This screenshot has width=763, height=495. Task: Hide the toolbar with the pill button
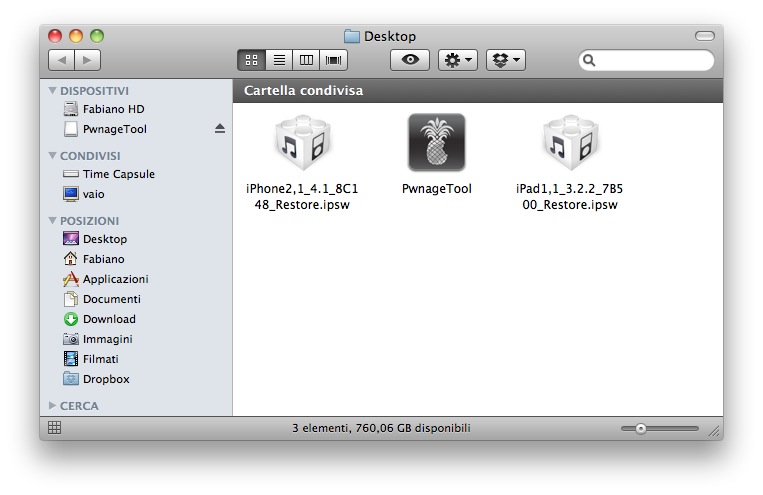click(x=705, y=36)
